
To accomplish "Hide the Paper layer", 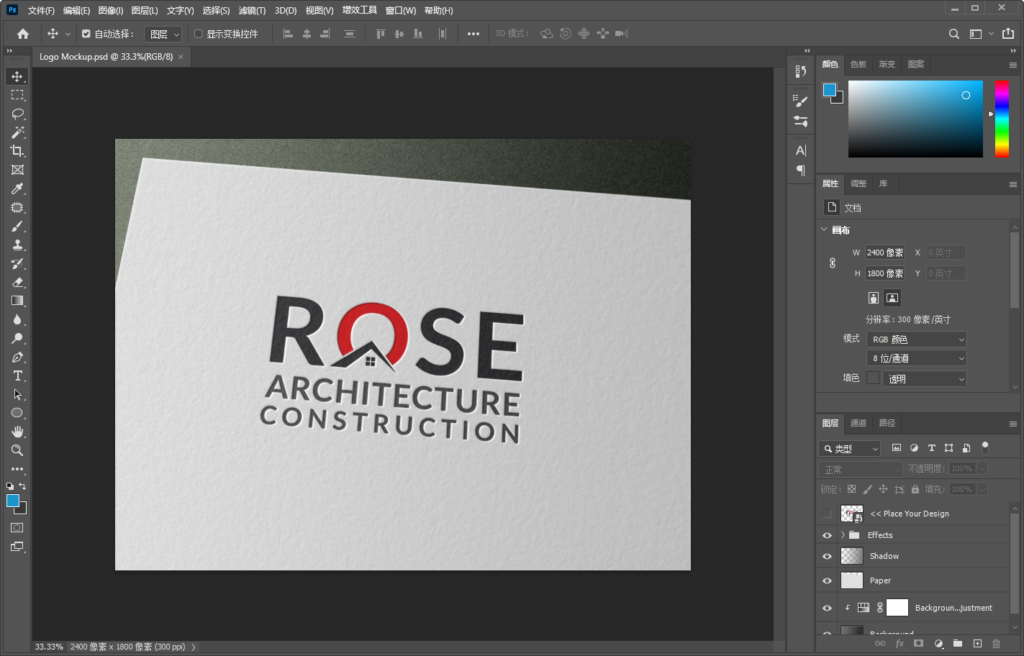I will 827,580.
